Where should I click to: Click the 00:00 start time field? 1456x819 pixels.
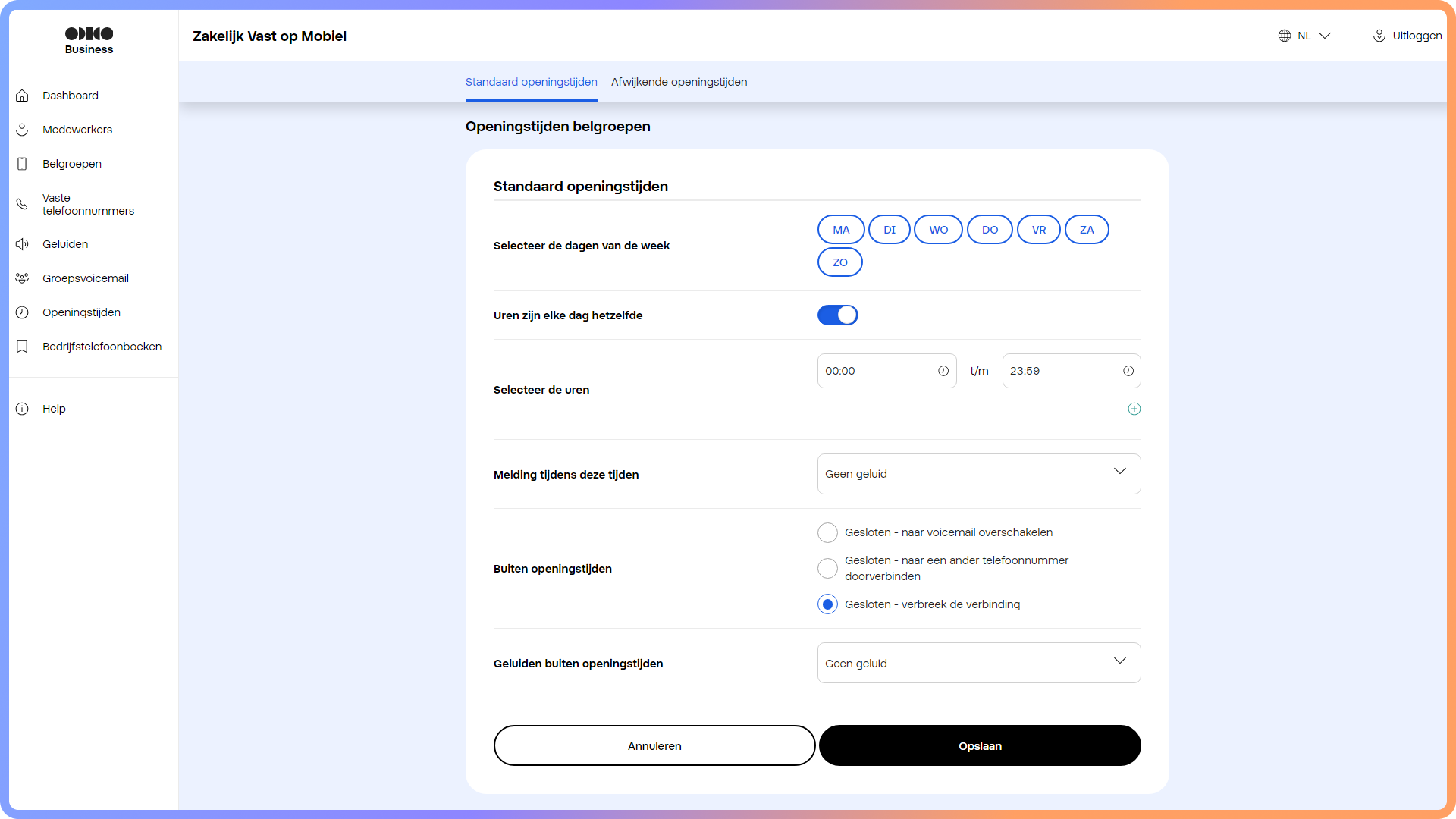tap(876, 371)
